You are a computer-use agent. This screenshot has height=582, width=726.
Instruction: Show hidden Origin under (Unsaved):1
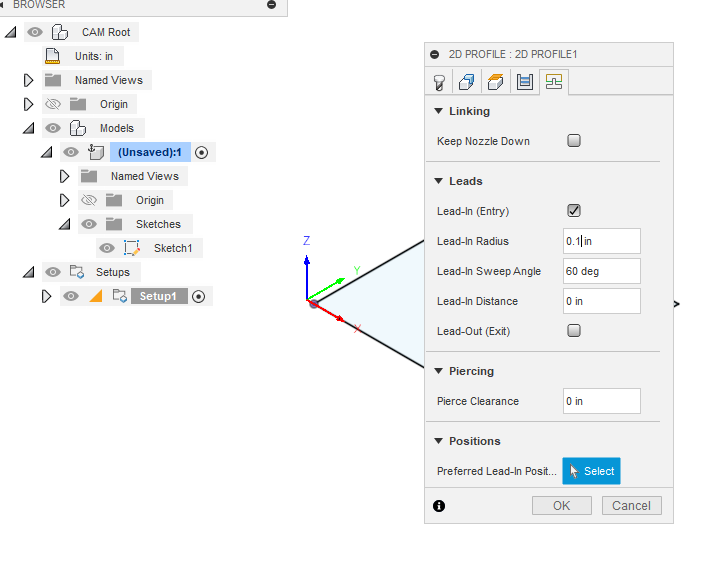[x=89, y=200]
